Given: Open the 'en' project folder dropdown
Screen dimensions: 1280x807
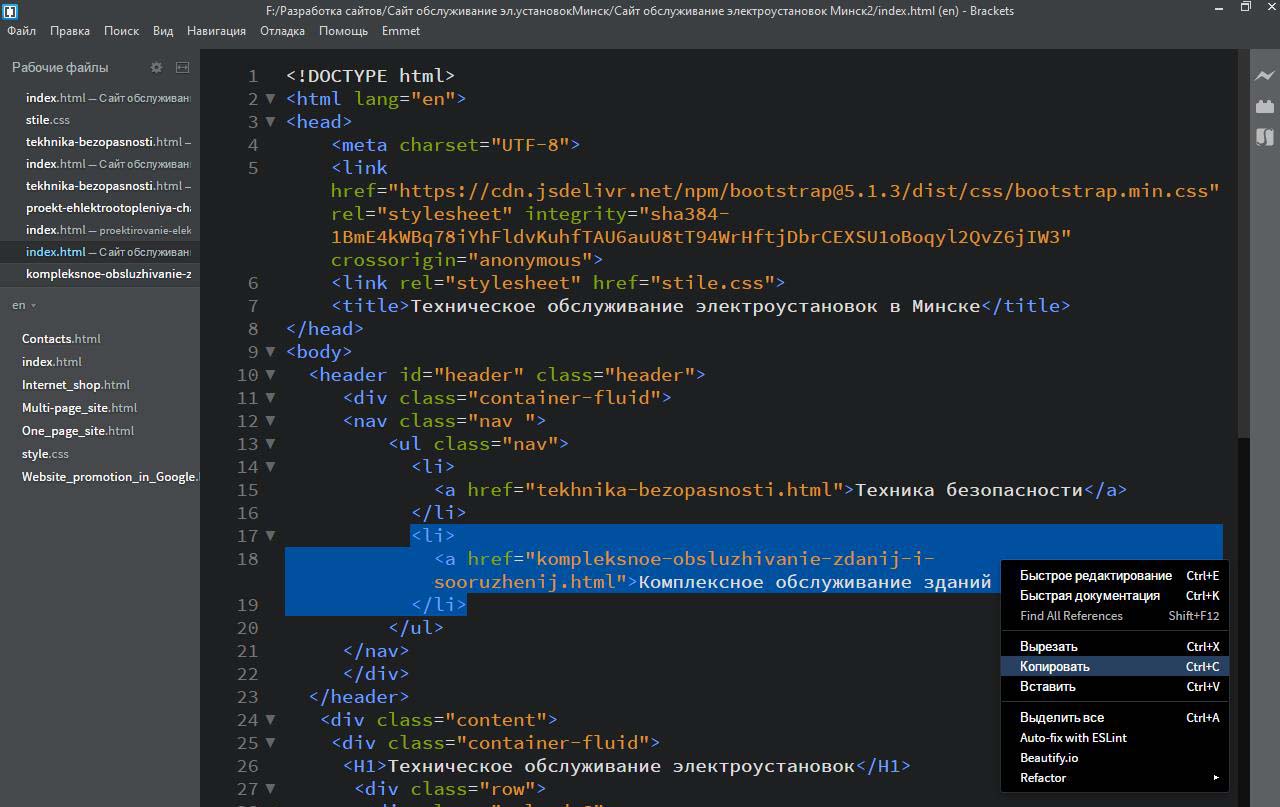Looking at the screenshot, I should click(x=24, y=305).
